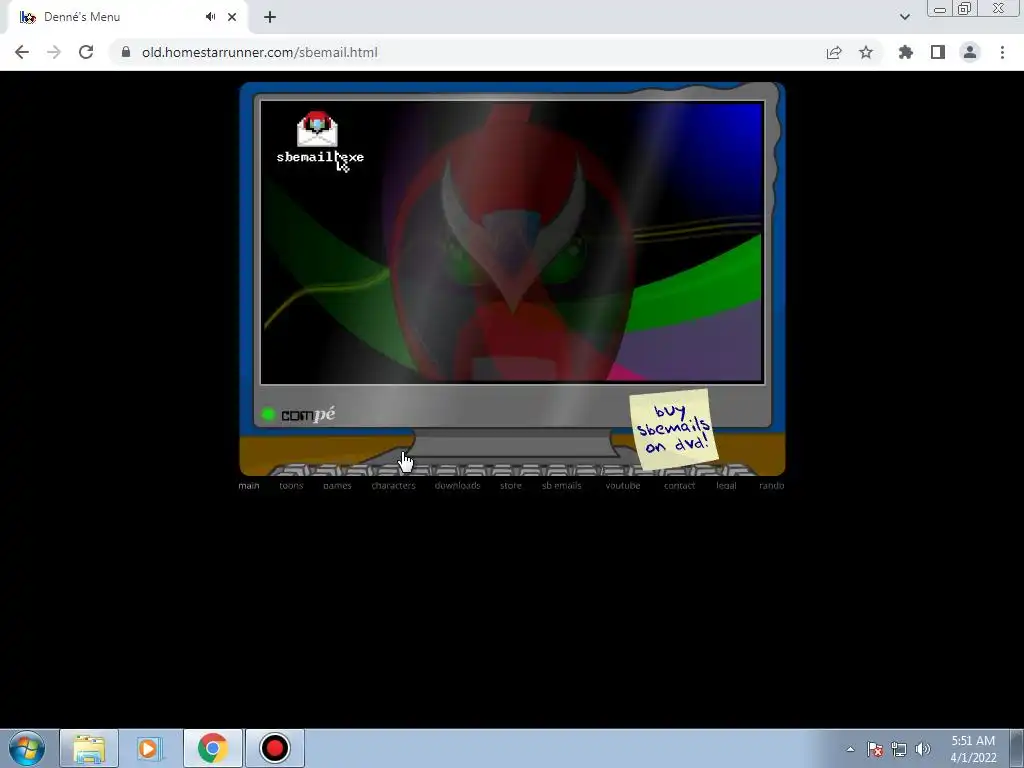Reload the current page
The image size is (1024, 768).
86,52
